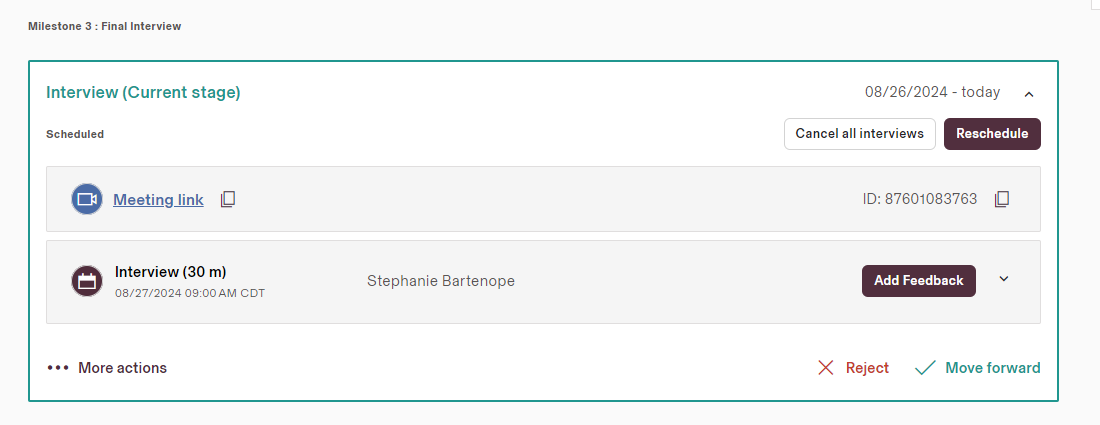Click the Scheduled status label
This screenshot has height=425, width=1100.
coord(75,134)
